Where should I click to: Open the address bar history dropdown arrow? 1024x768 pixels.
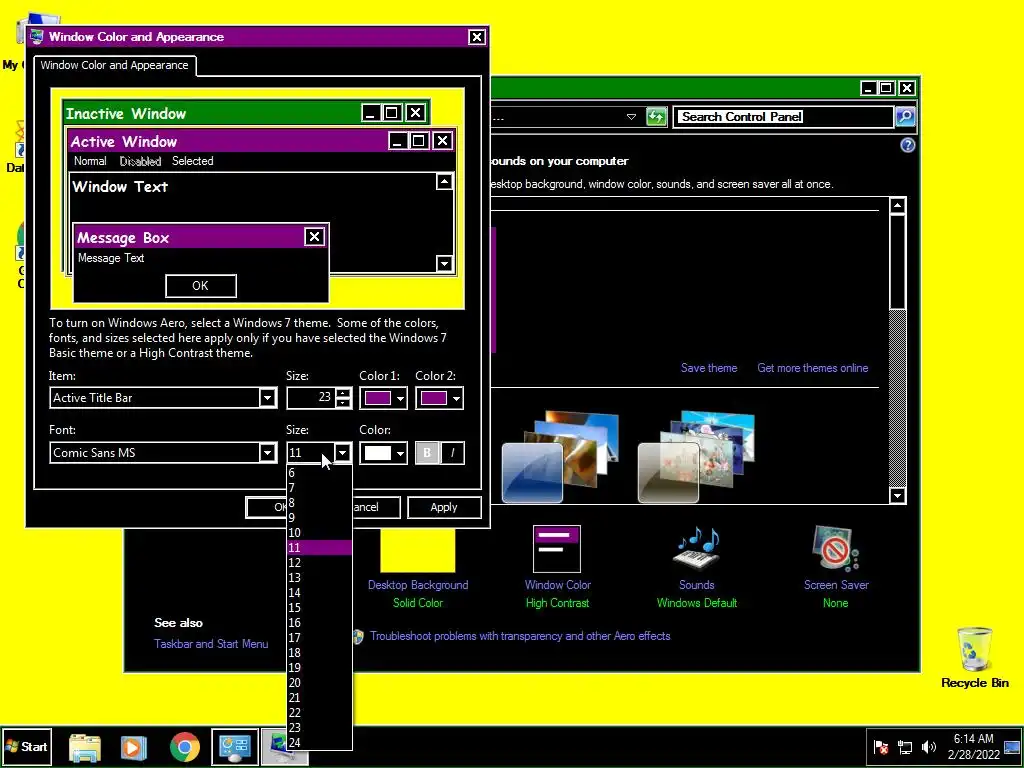click(631, 117)
